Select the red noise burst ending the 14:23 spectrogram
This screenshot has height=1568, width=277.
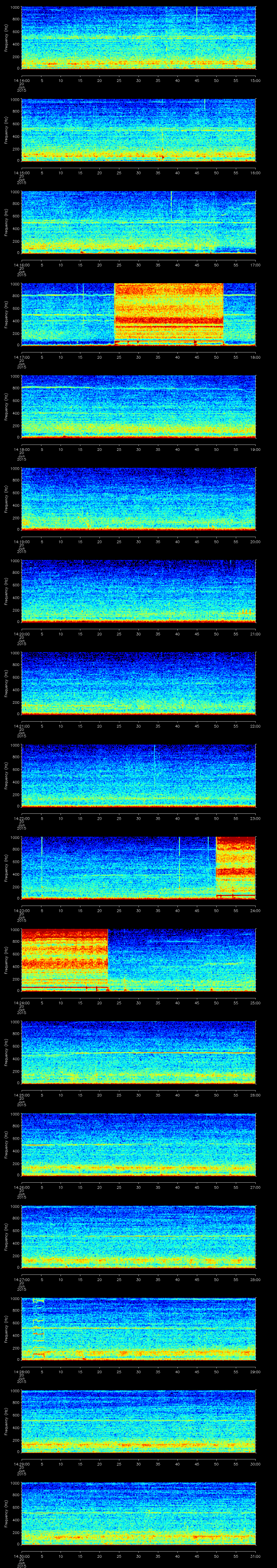pyautogui.click(x=236, y=868)
